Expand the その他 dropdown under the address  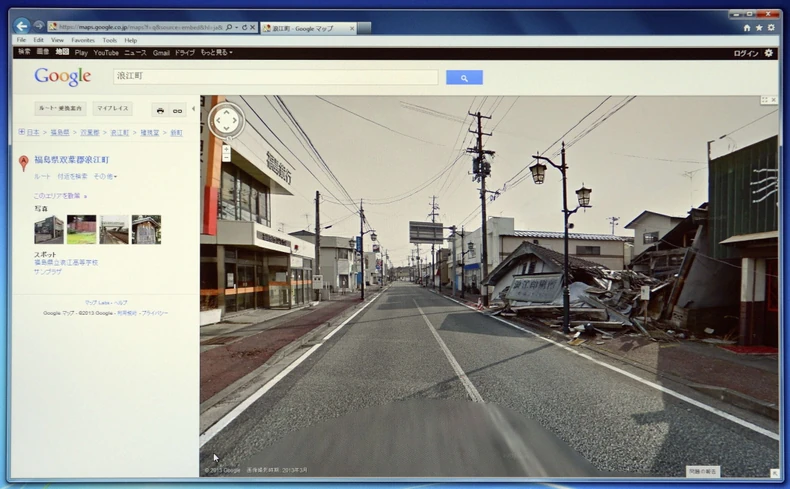[105, 177]
